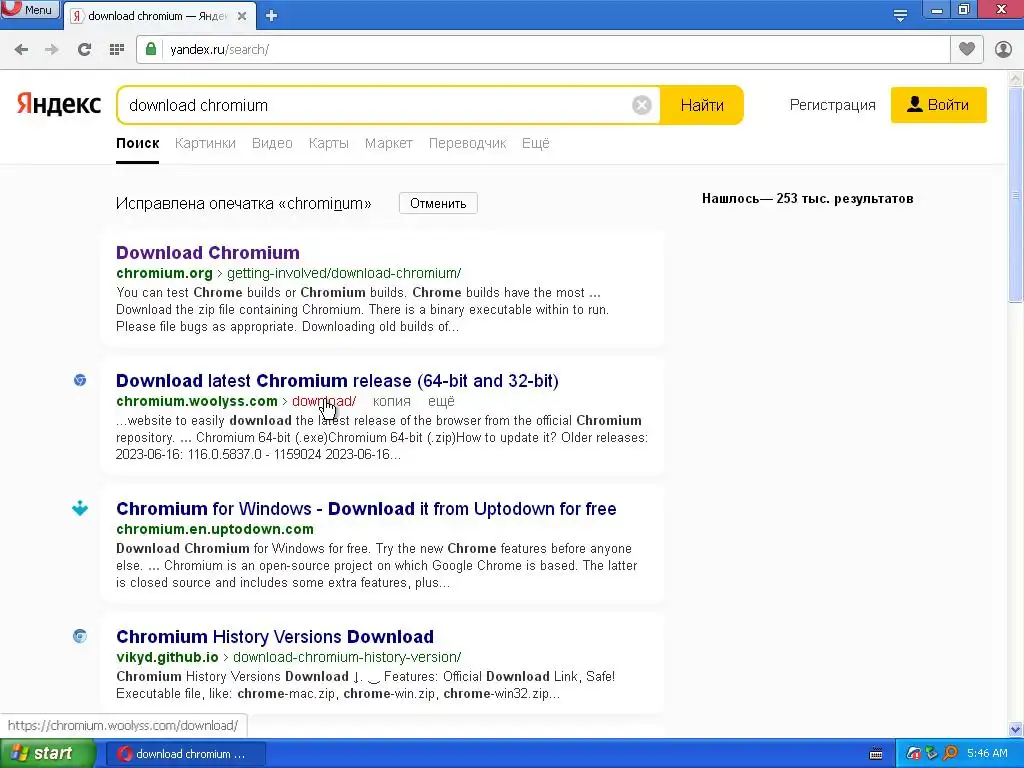Switch to the Маркет tab

click(389, 143)
